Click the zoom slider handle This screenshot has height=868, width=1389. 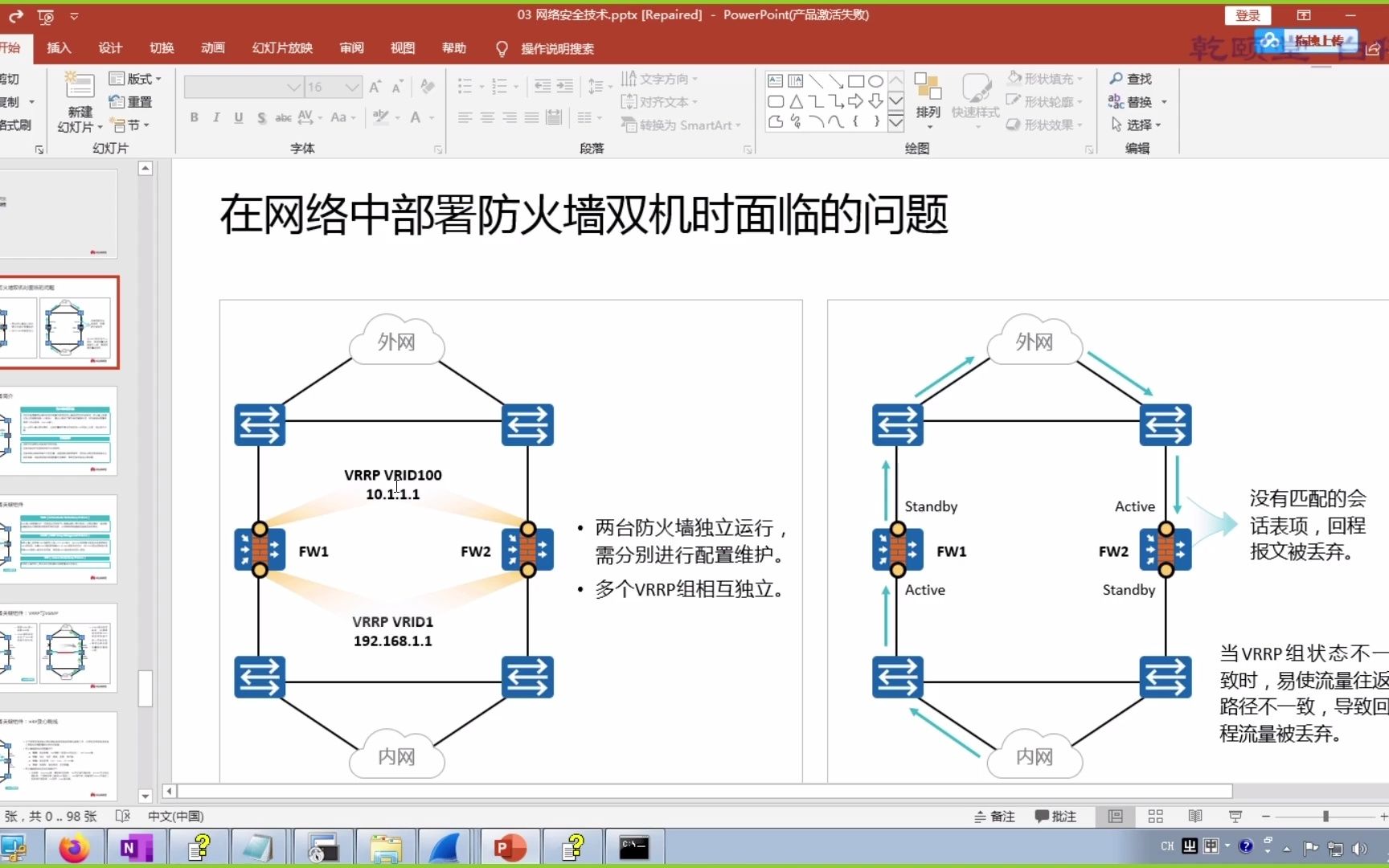(x=1325, y=817)
